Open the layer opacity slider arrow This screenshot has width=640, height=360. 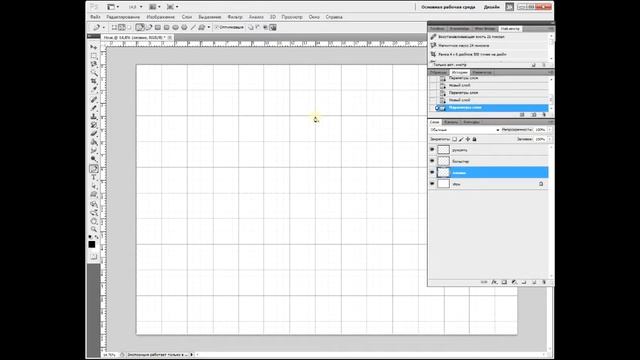click(550, 130)
